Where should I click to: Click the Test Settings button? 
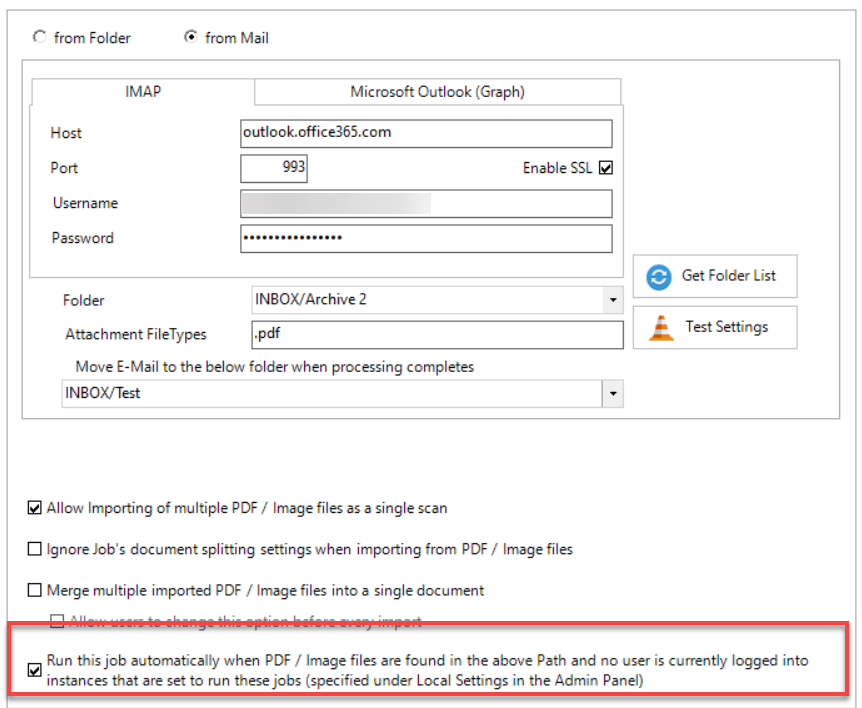tap(714, 327)
